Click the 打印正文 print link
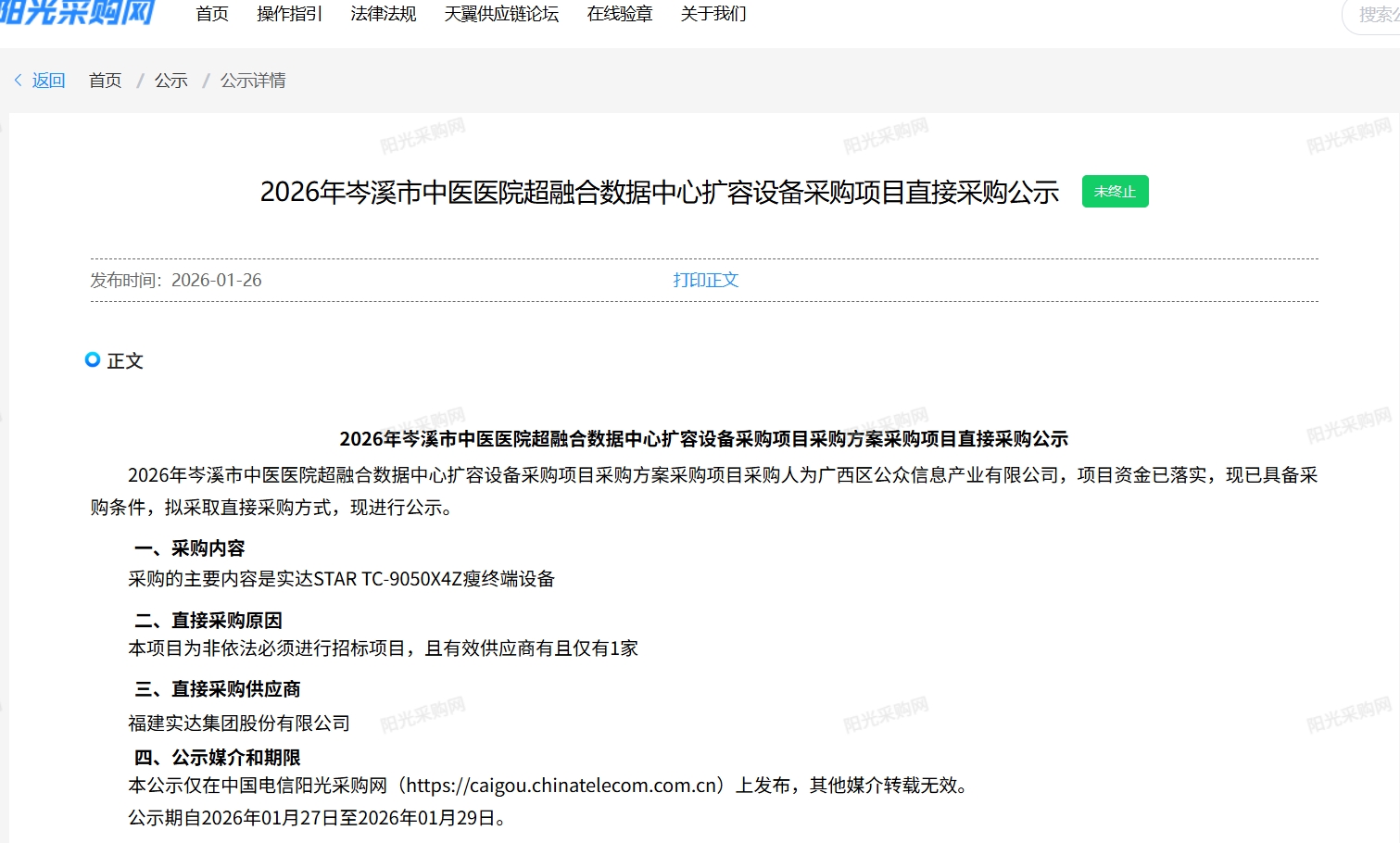This screenshot has width=1400, height=843. [705, 280]
